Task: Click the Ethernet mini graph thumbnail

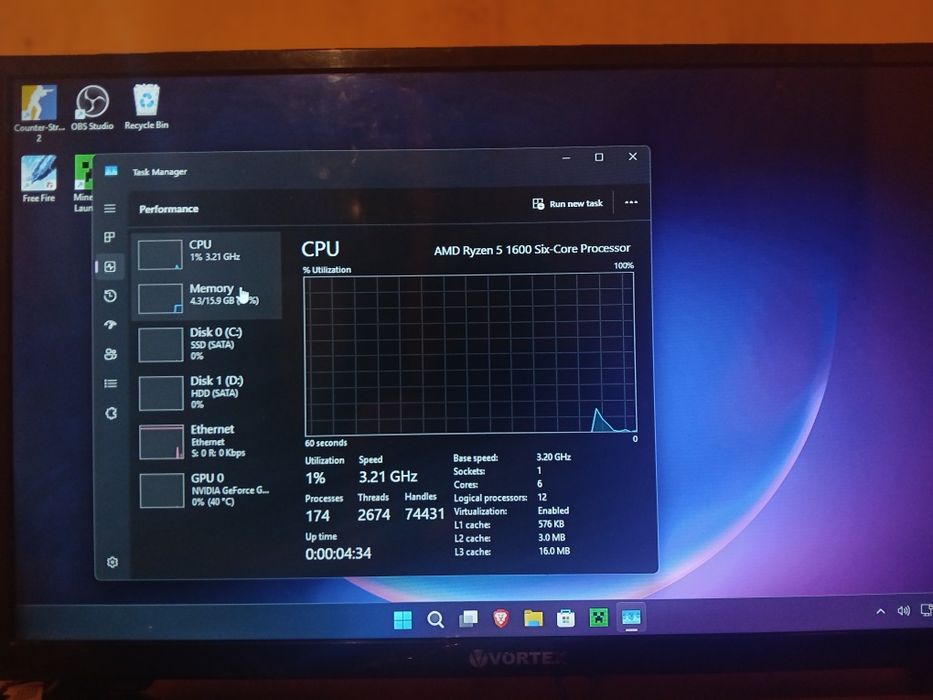Action: pos(161,442)
